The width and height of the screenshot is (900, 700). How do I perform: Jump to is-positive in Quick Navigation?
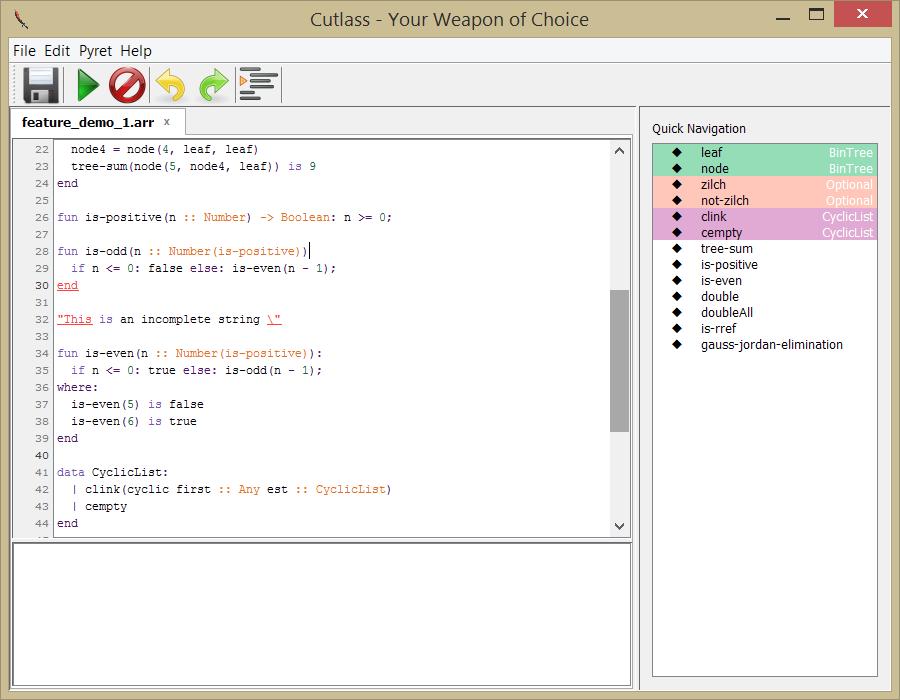tap(765, 265)
